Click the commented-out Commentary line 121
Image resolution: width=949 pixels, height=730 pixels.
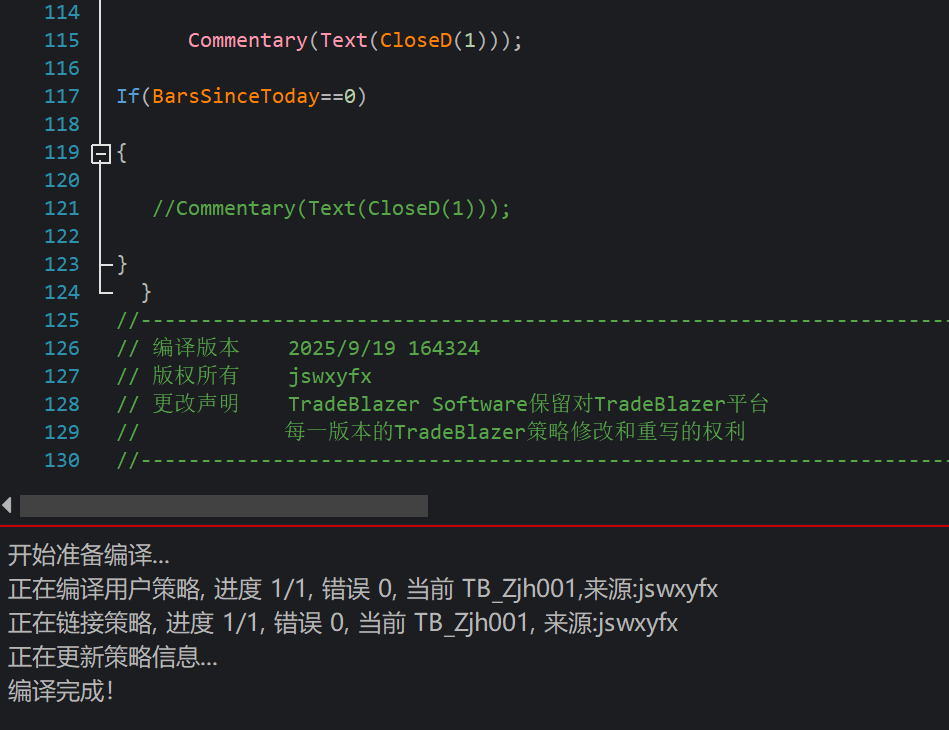(x=331, y=209)
